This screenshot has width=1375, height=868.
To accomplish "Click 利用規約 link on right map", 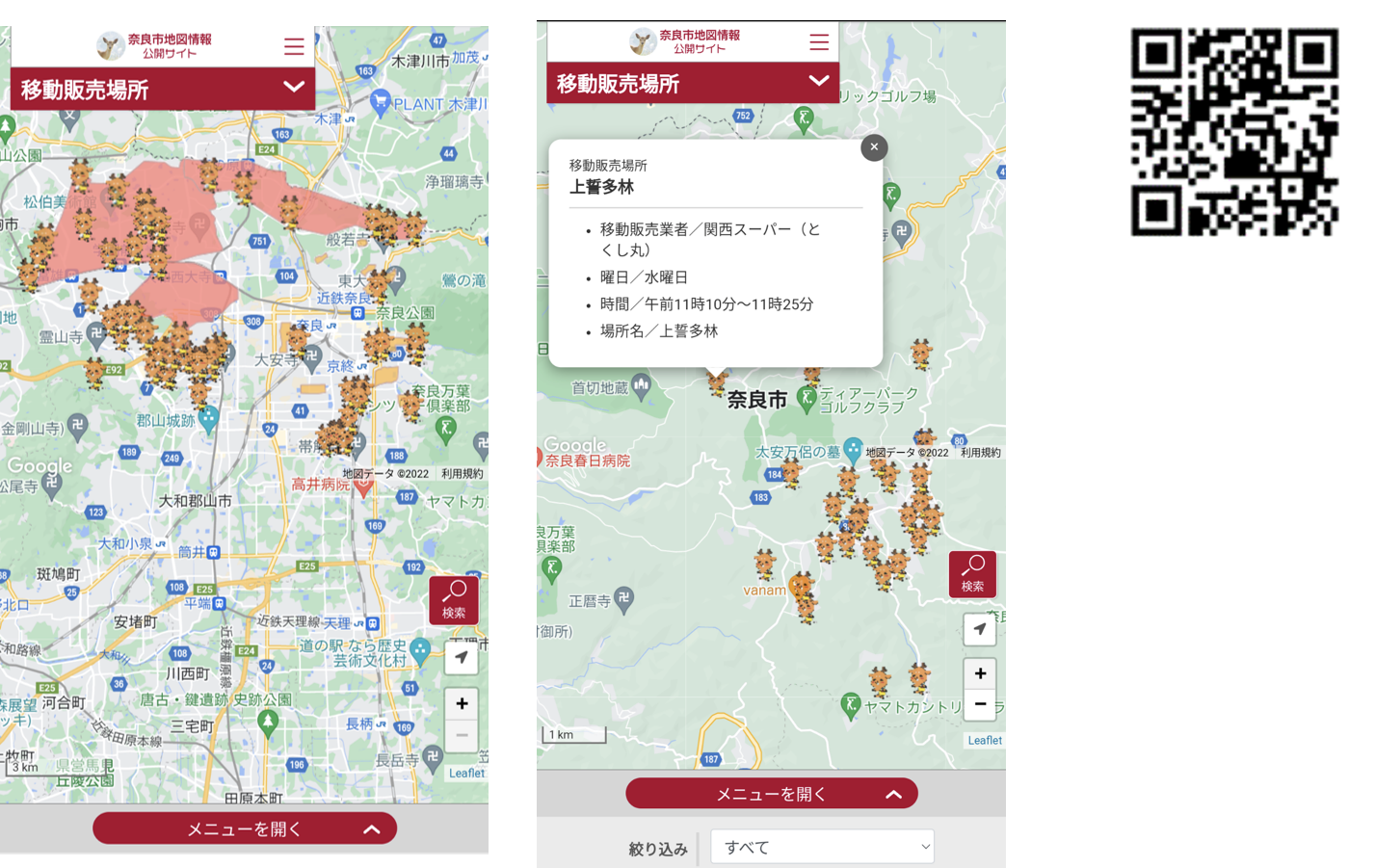I will pyautogui.click(x=980, y=453).
